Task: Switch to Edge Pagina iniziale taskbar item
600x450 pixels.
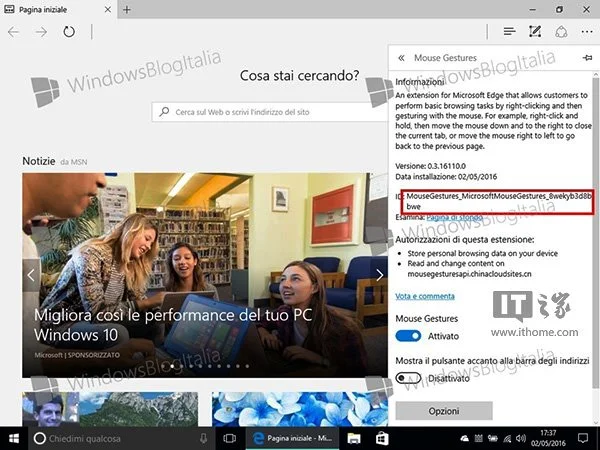Action: pos(292,439)
